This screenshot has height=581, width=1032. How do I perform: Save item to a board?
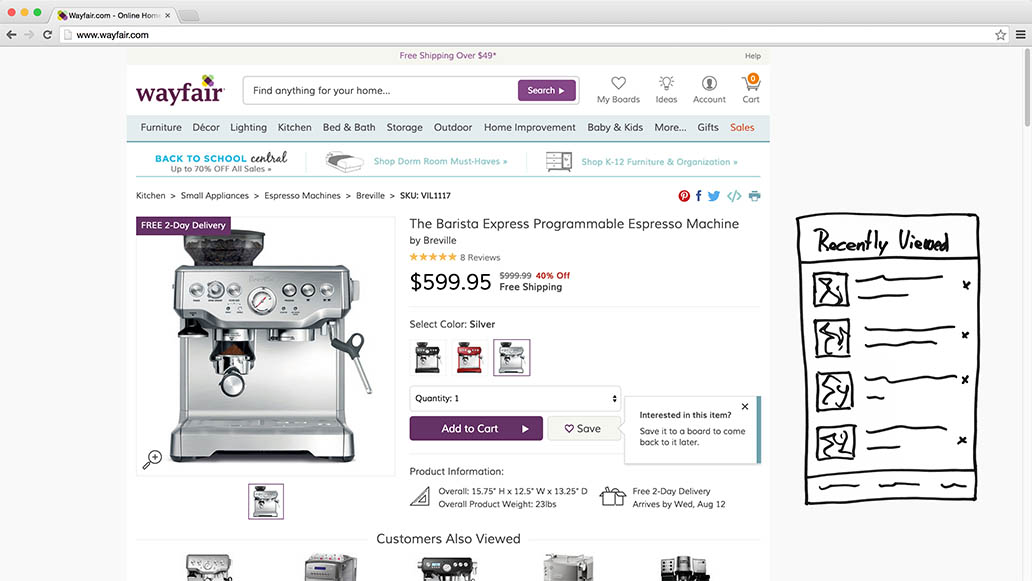[x=584, y=428]
